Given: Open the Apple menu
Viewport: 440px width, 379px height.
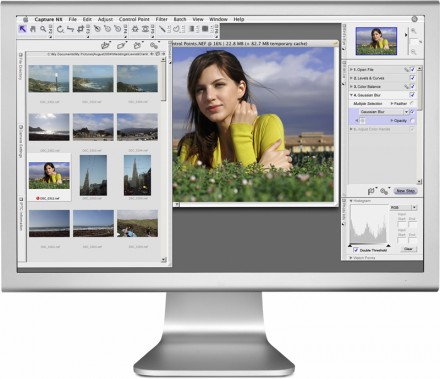Looking at the screenshot, I should [25, 19].
